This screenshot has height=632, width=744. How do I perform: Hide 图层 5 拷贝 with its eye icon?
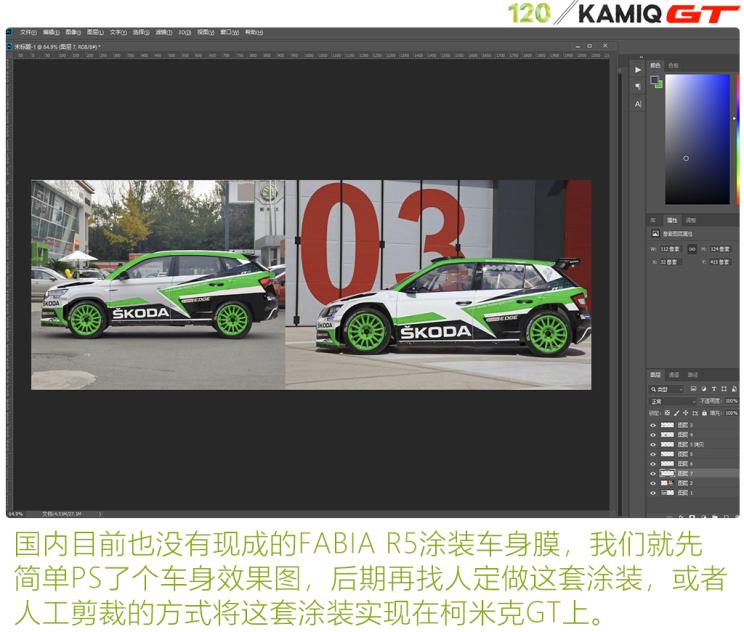click(653, 445)
